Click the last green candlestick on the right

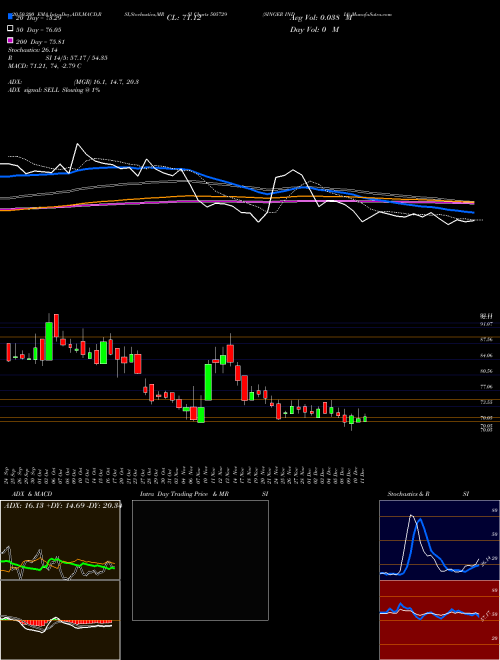pyautogui.click(x=365, y=419)
